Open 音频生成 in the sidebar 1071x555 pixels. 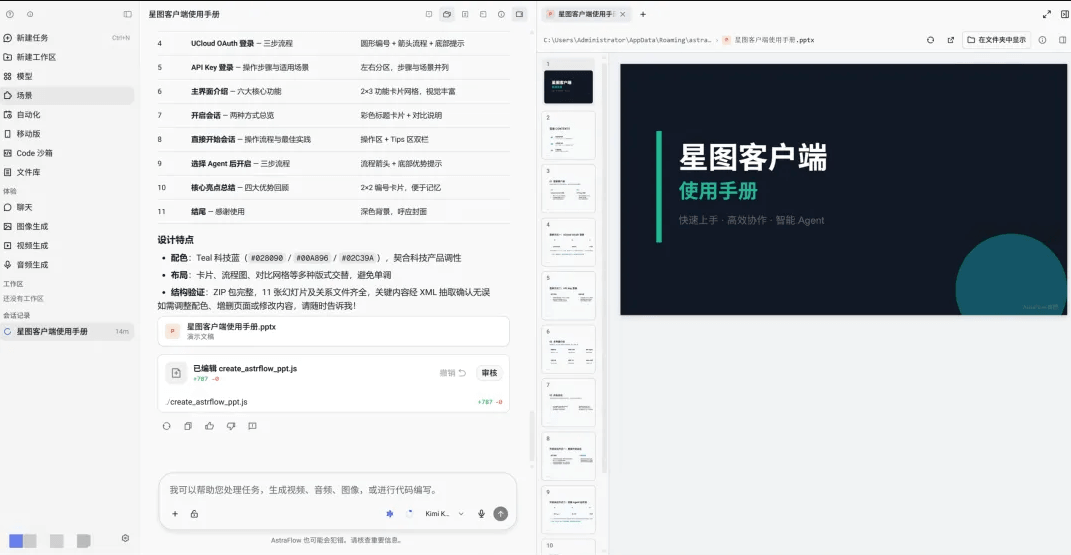coord(67,264)
